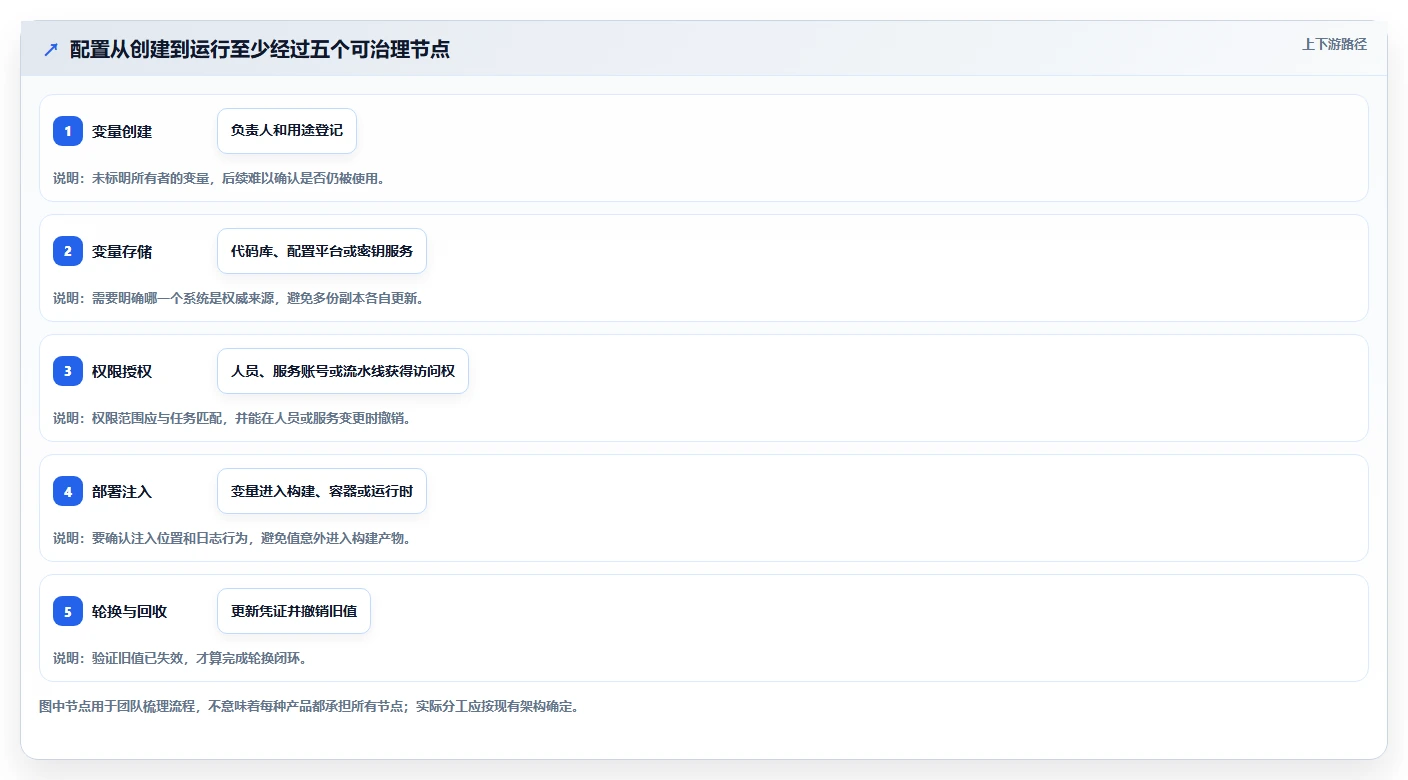Select the 人员、服务账号或流水线获得访问权 chip

[x=343, y=371]
